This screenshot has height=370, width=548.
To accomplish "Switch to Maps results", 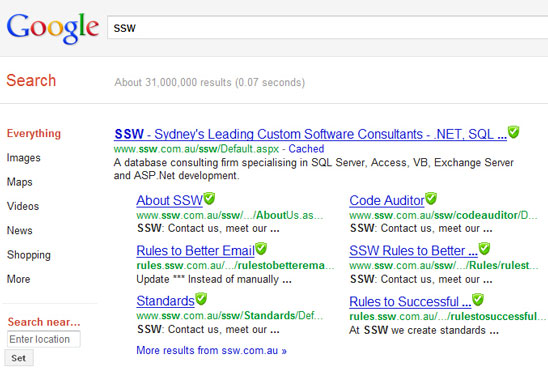I will pos(20,182).
